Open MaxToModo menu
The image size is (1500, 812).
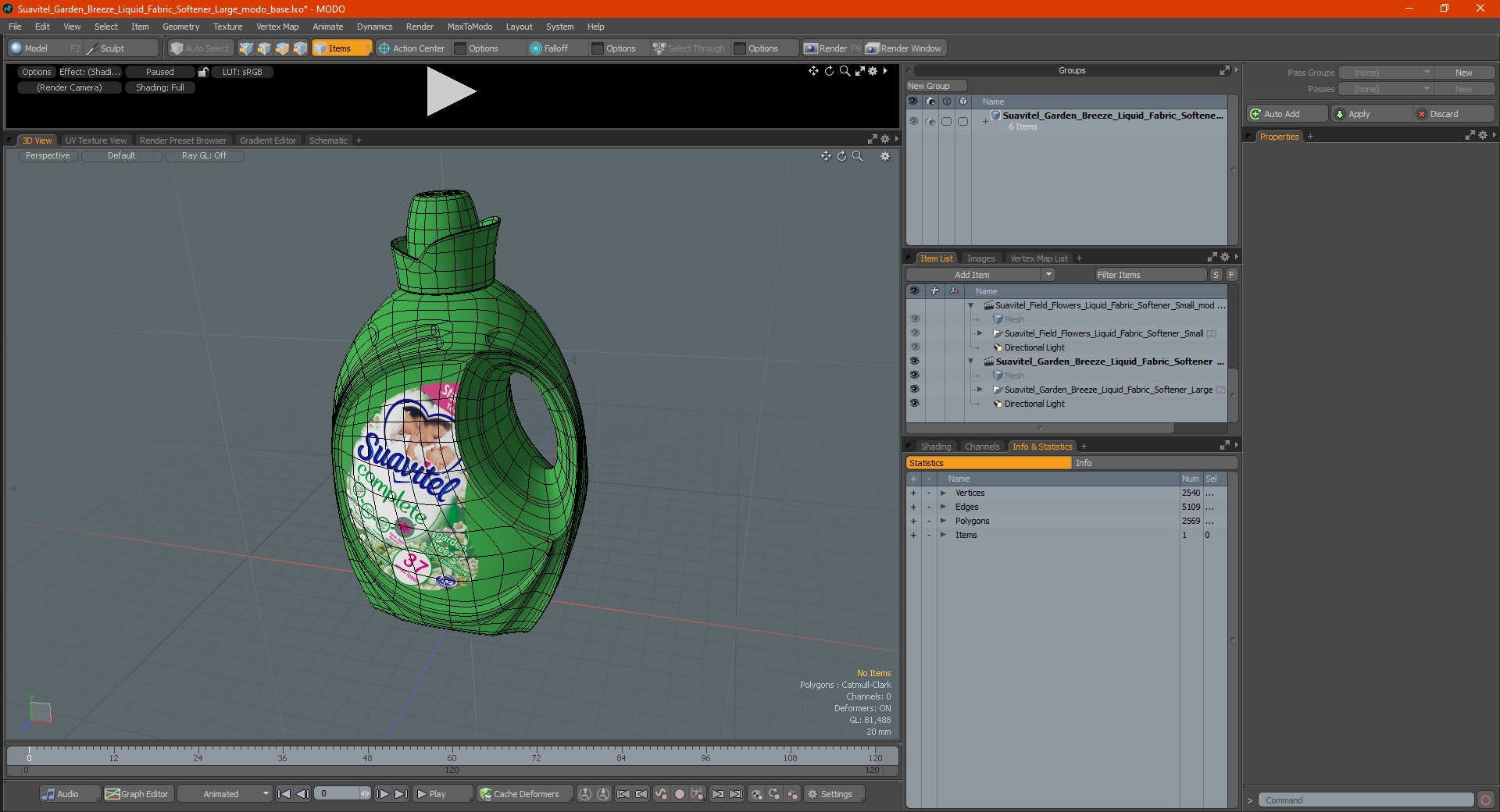point(470,27)
